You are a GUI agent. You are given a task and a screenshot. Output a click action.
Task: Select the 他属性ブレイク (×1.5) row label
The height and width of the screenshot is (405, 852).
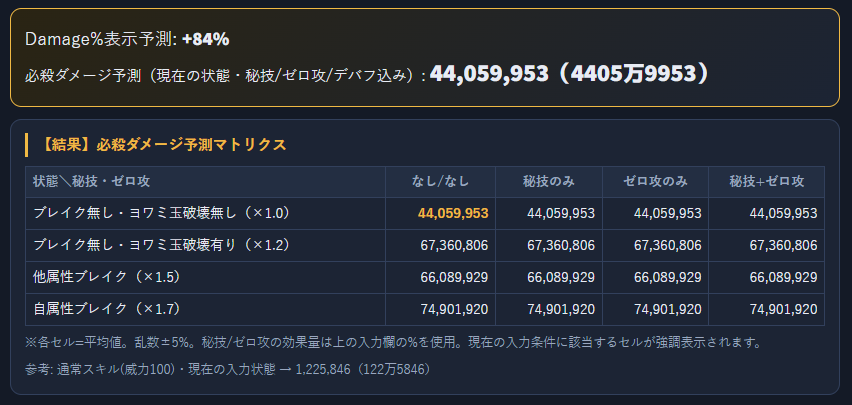[106, 277]
